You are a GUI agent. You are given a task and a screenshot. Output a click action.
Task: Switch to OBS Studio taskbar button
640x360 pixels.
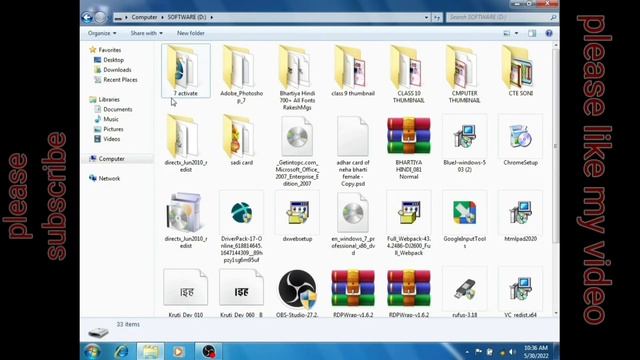(x=209, y=351)
